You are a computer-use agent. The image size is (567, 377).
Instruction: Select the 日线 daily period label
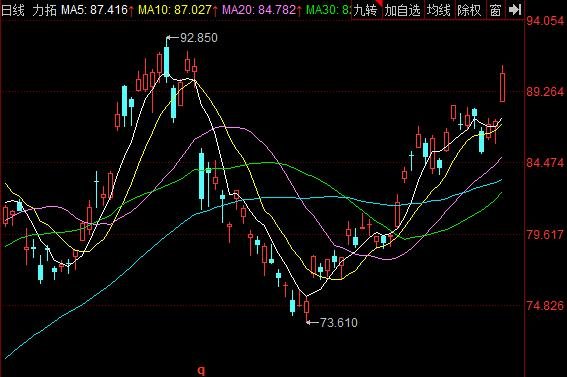coord(13,10)
